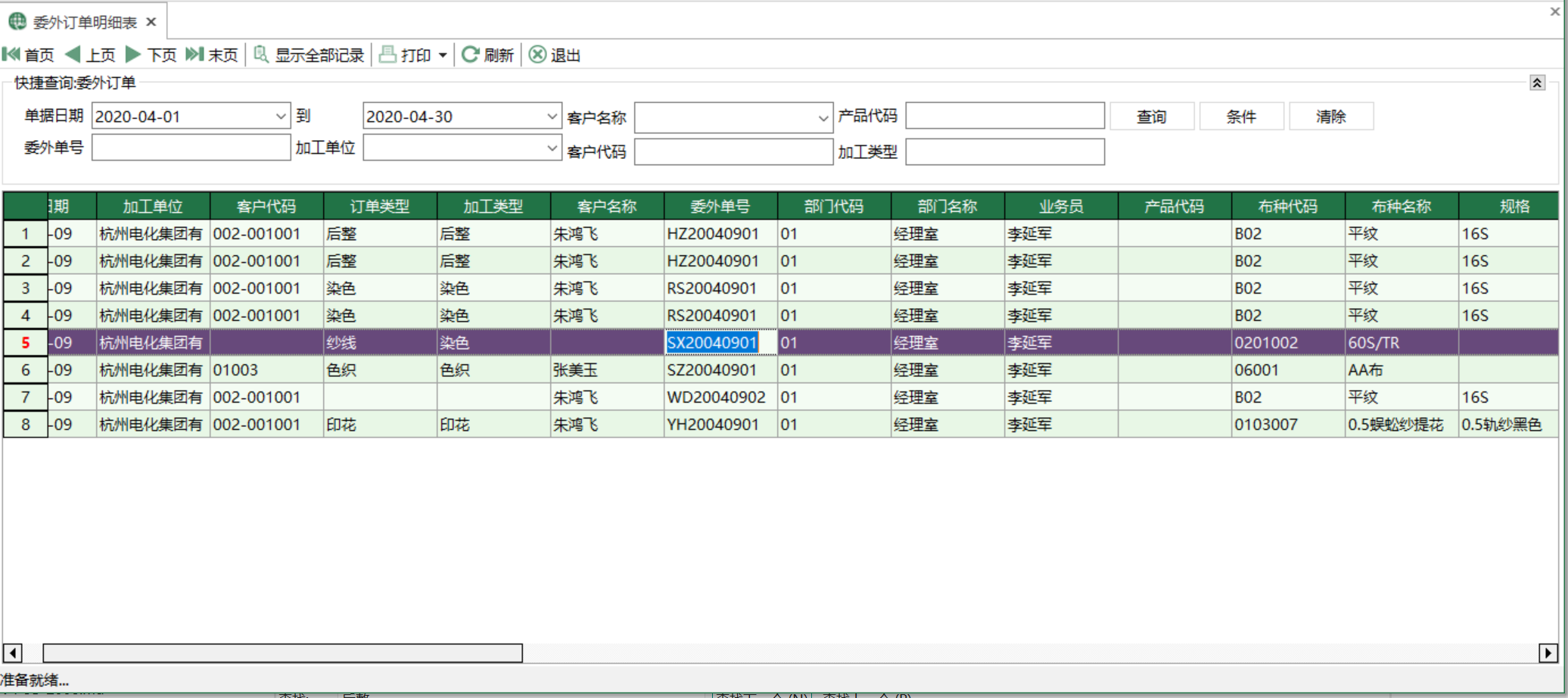Viewport: 1568px width, 698px height.
Task: Go to first page (首页)
Action: coord(29,55)
